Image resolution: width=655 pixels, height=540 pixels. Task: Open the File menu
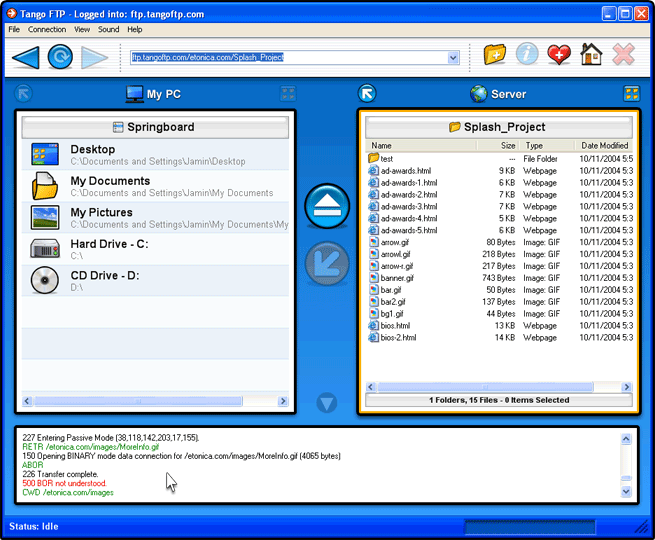(14, 29)
